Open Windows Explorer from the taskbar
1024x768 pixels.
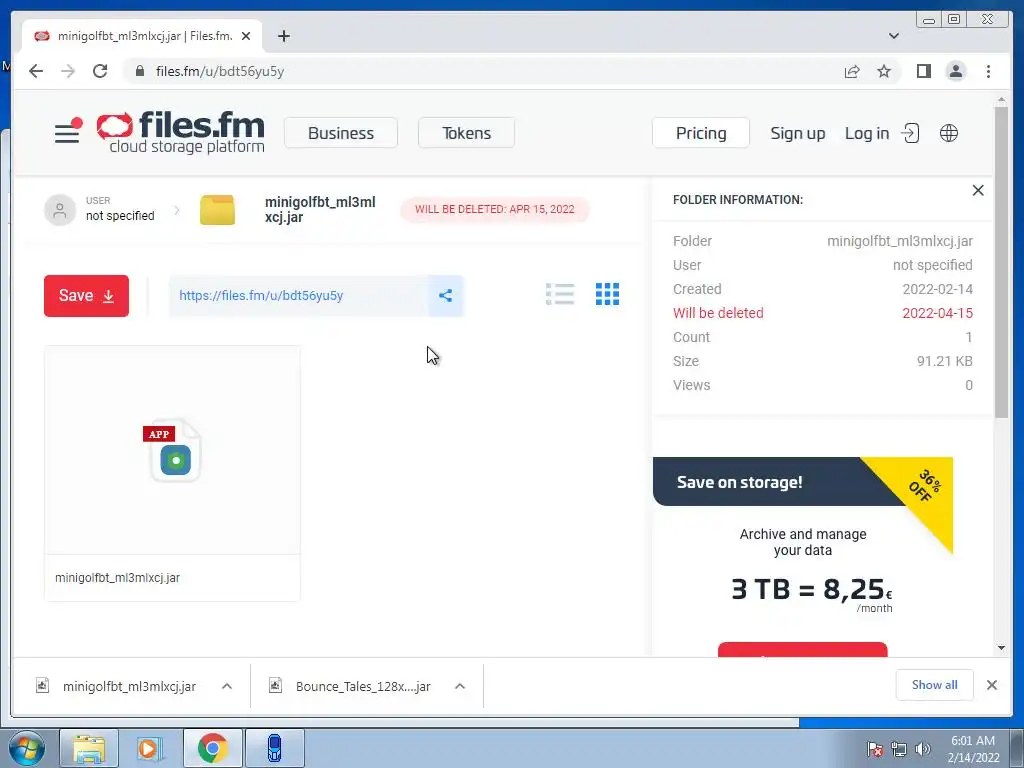point(89,748)
